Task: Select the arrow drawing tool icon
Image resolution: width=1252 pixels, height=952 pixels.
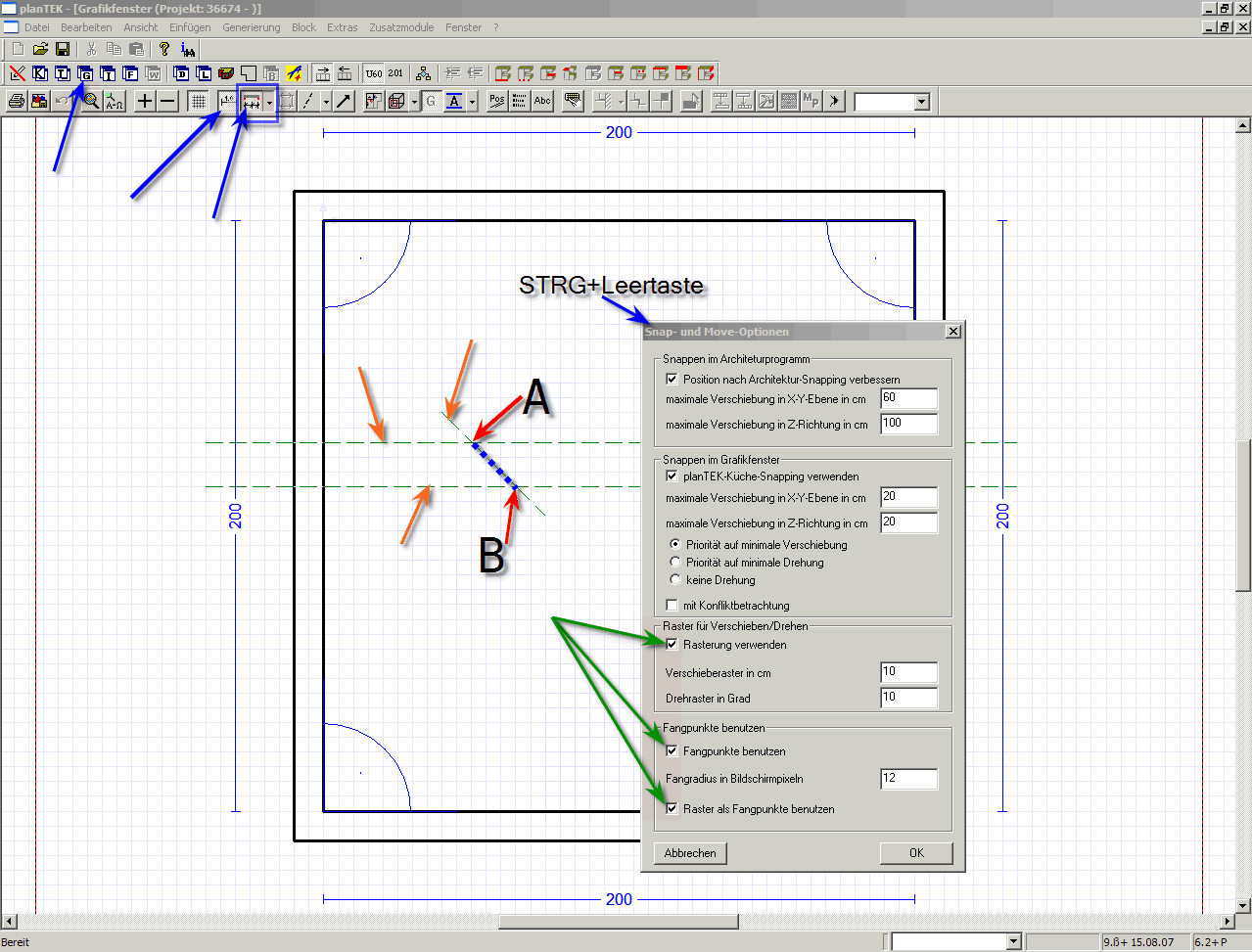Action: click(x=344, y=101)
